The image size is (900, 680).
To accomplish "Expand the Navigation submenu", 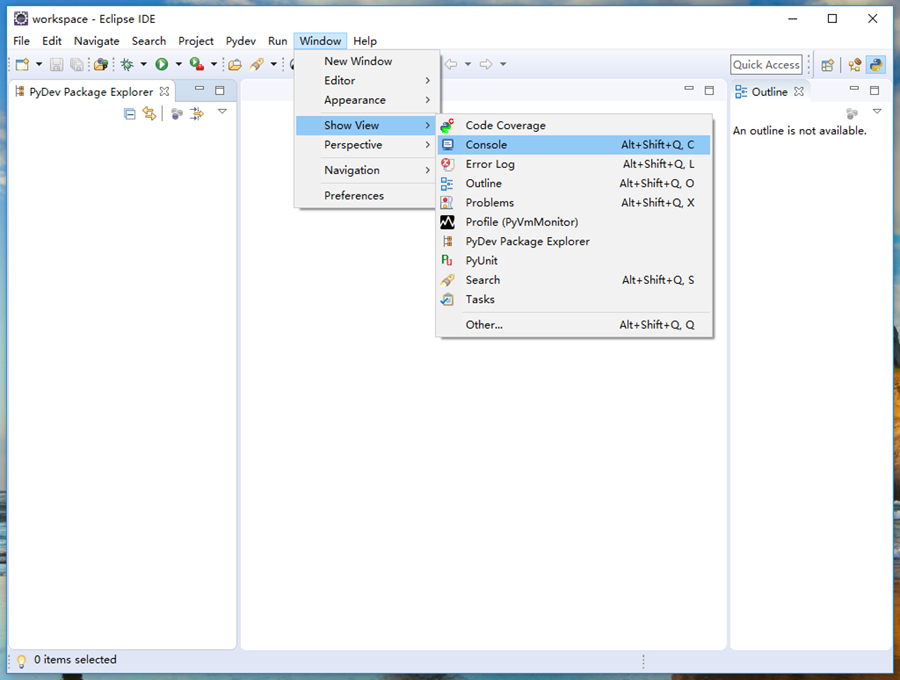I will tap(367, 170).
